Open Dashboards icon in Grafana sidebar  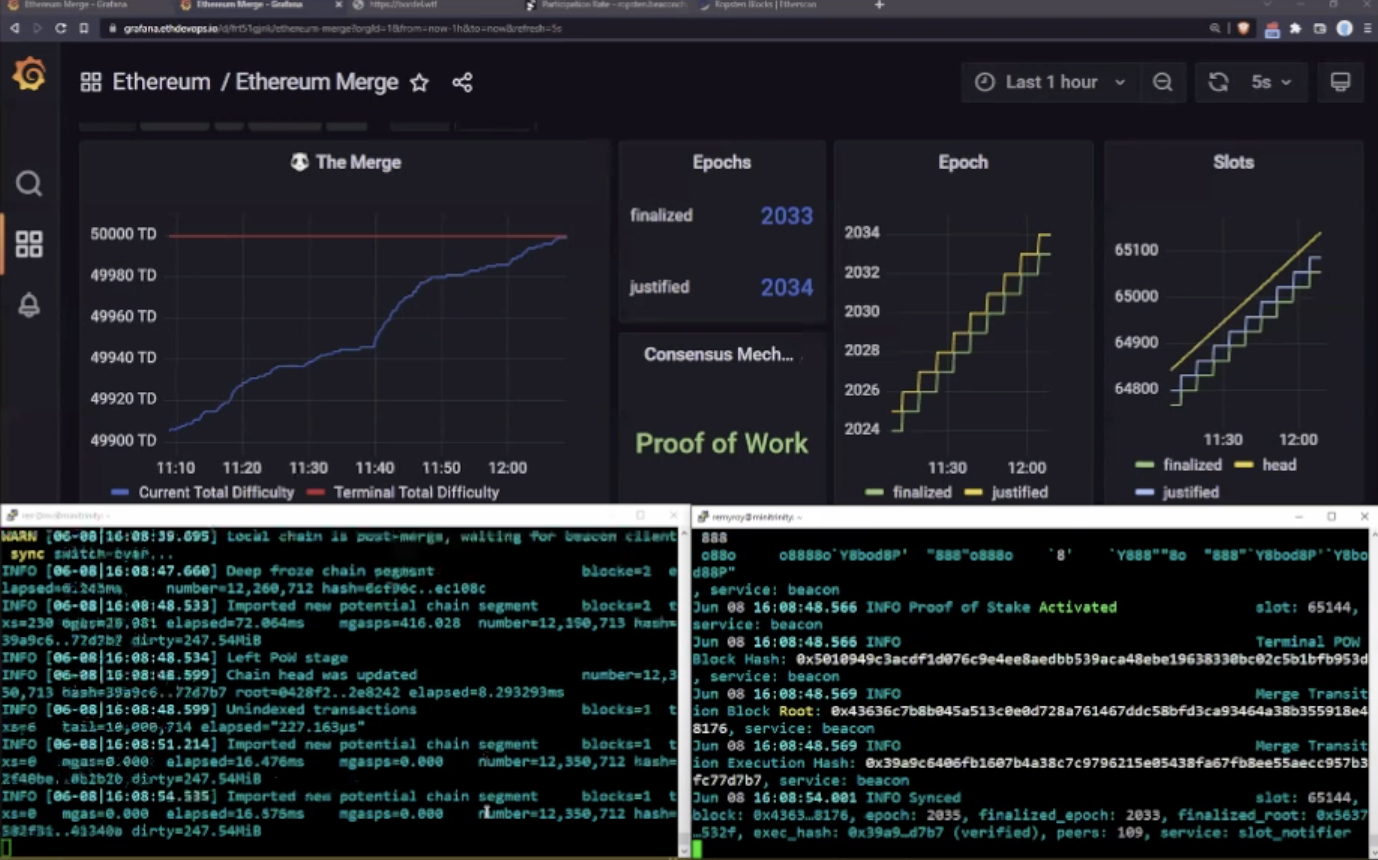coord(29,244)
